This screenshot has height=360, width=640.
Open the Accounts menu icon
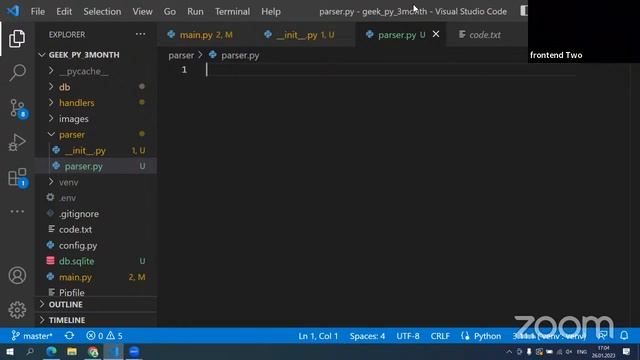point(17,276)
